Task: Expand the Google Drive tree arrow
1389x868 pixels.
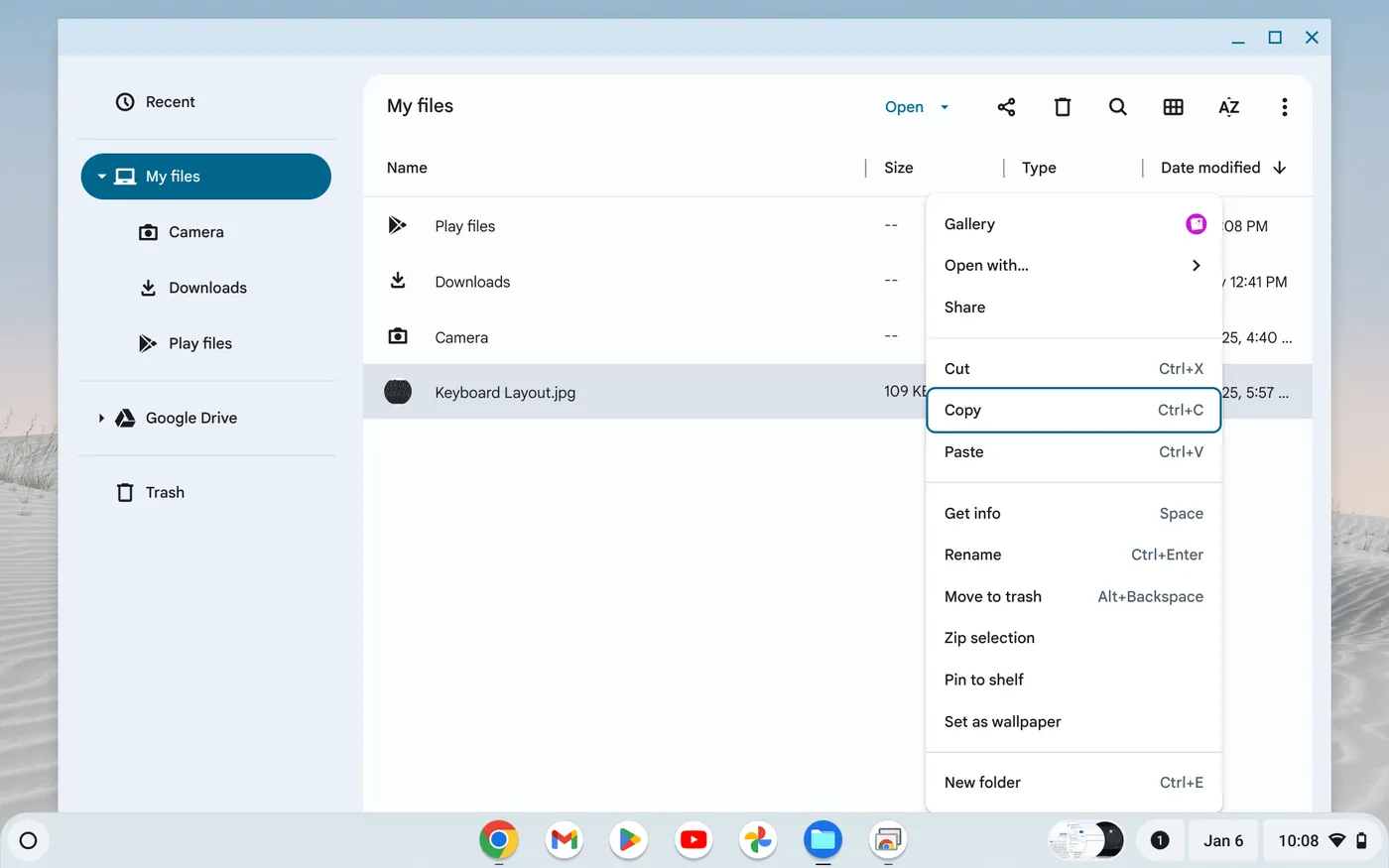Action: (x=101, y=419)
